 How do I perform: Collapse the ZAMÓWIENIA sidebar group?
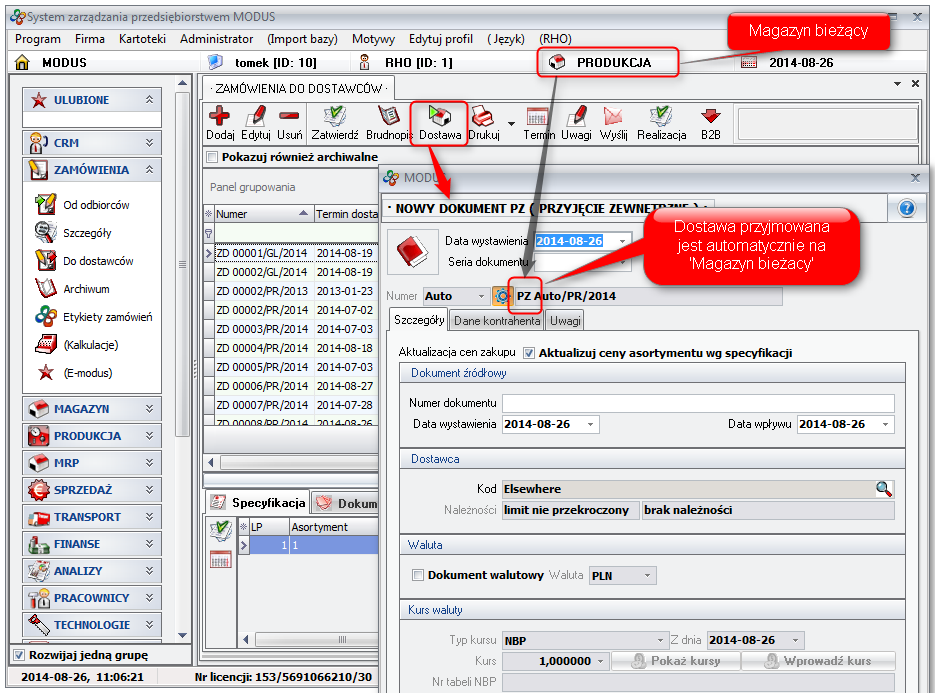[x=150, y=170]
